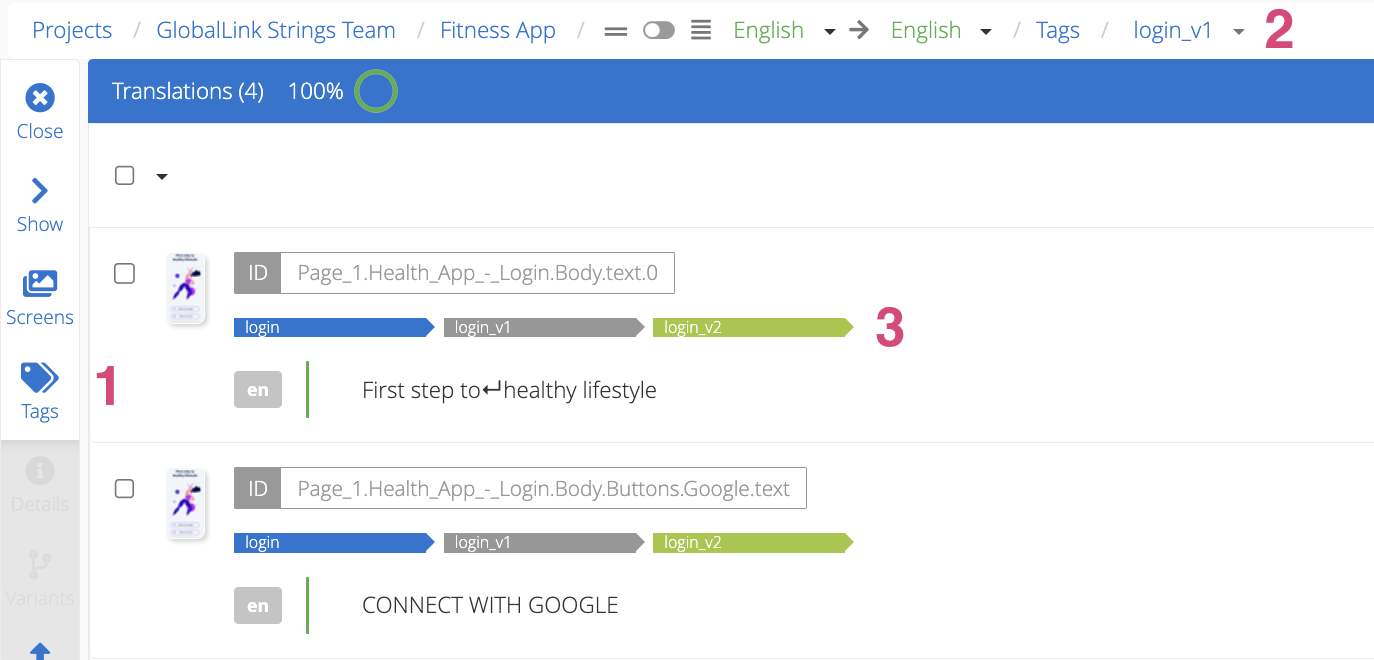Toggle the view mode switch in breadcrumb

coord(659,31)
